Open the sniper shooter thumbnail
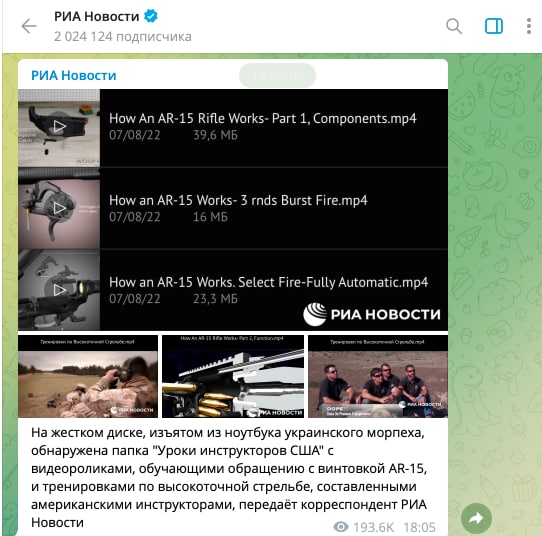The image size is (542, 536). 88,376
